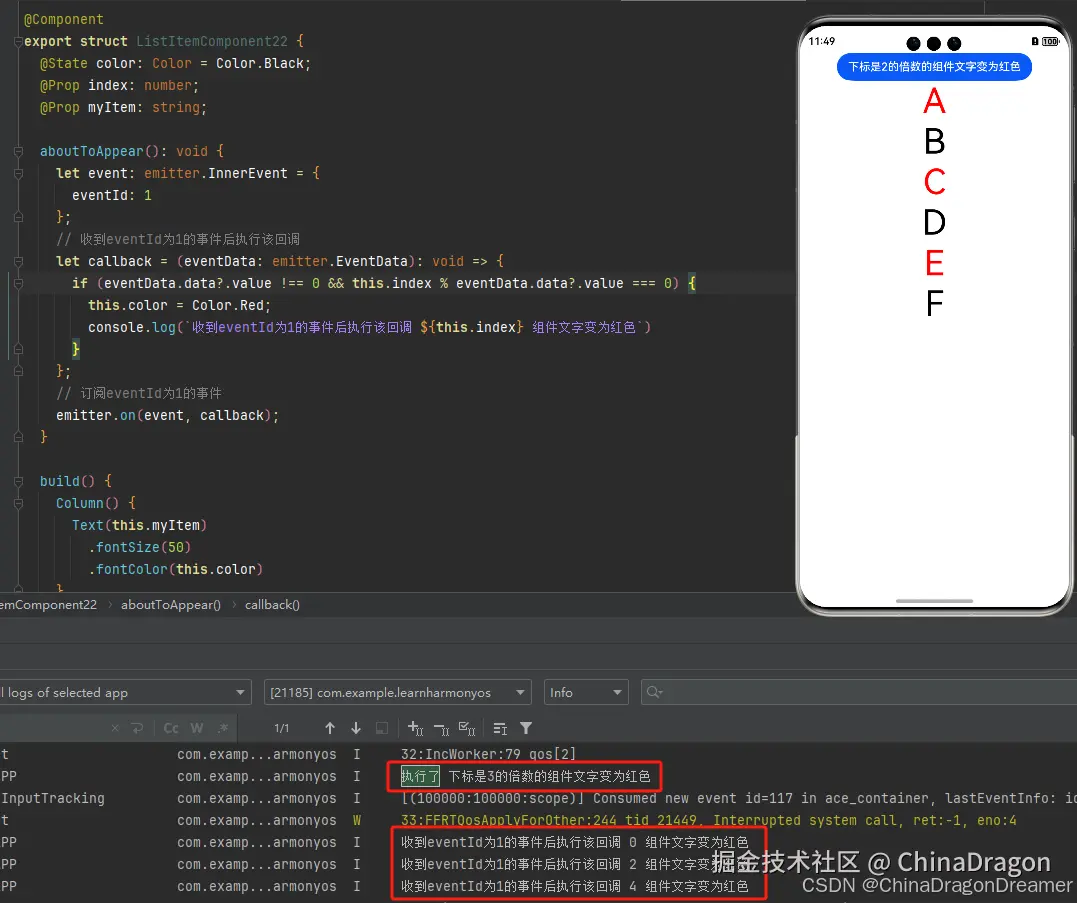1077x903 pixels.
Task: Select aboutToAppear() in the breadcrumb bar
Action: (171, 605)
